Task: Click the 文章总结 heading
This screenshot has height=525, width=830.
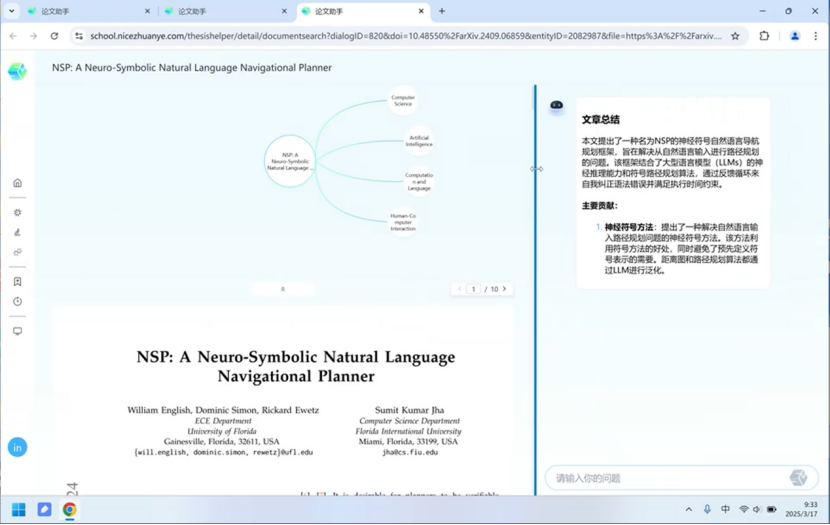Action: pyautogui.click(x=600, y=120)
